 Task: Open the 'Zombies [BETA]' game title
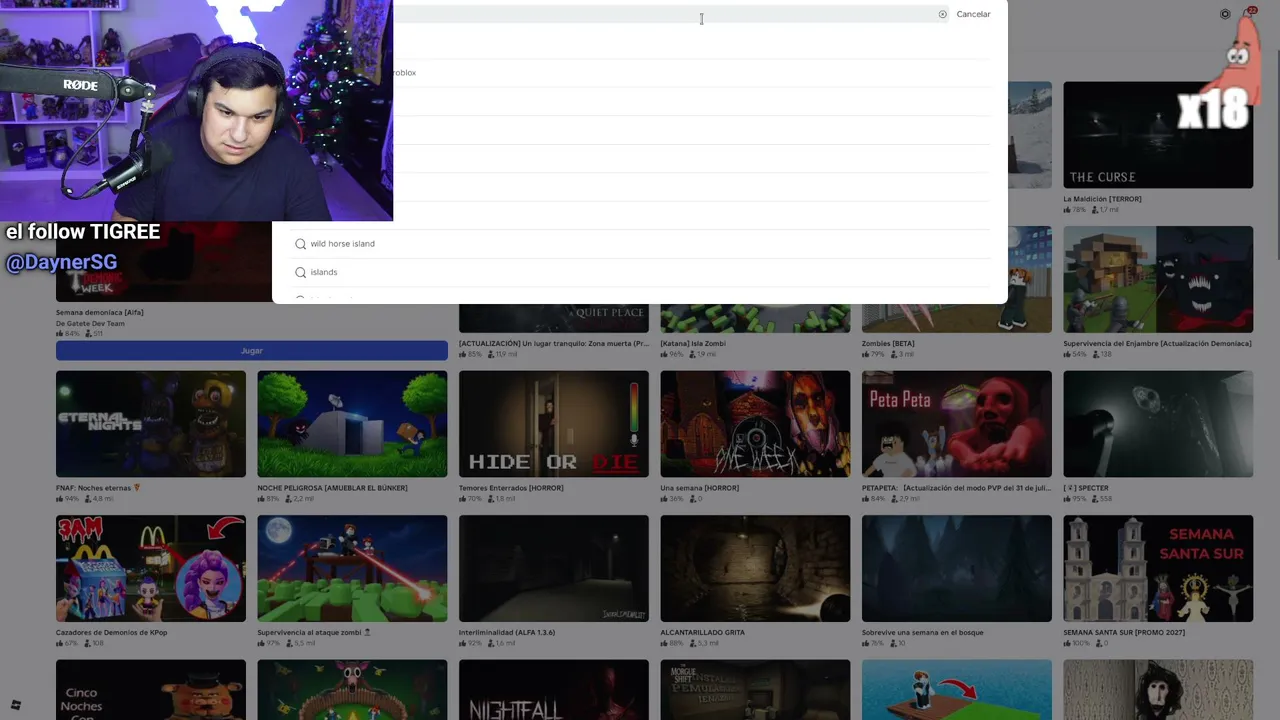888,343
